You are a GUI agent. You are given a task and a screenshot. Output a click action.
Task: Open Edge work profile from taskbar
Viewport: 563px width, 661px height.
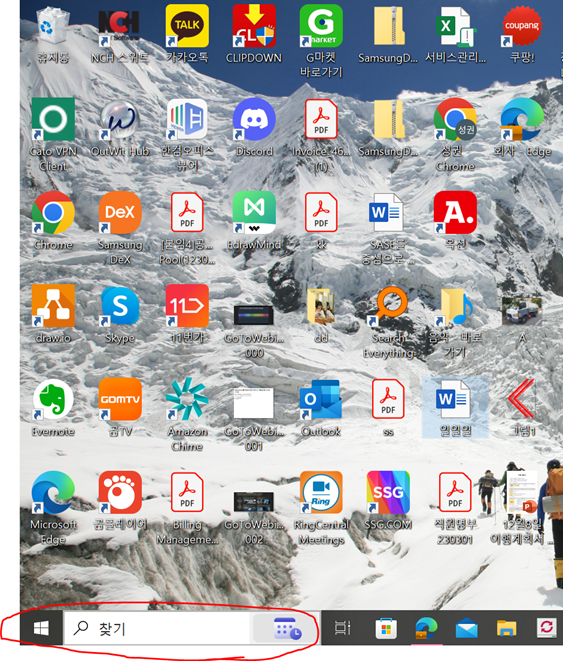pos(426,628)
